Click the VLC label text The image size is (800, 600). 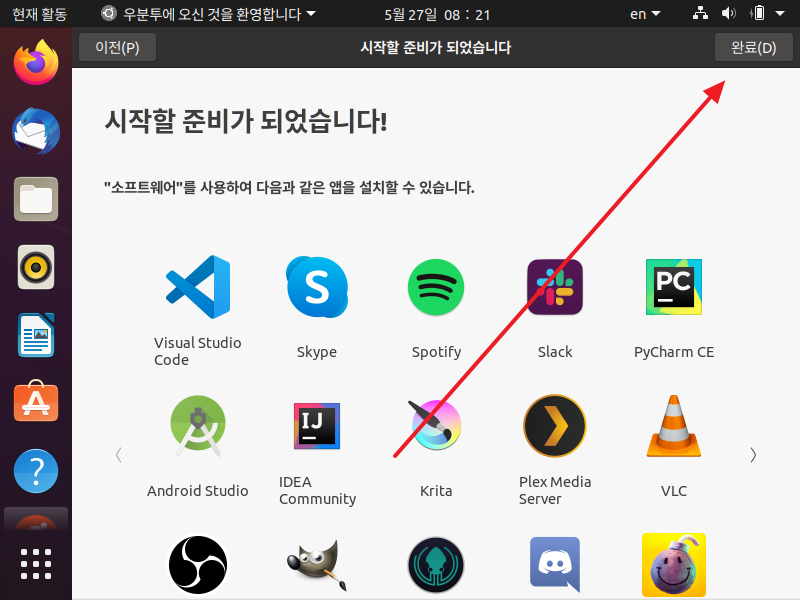[x=673, y=491]
